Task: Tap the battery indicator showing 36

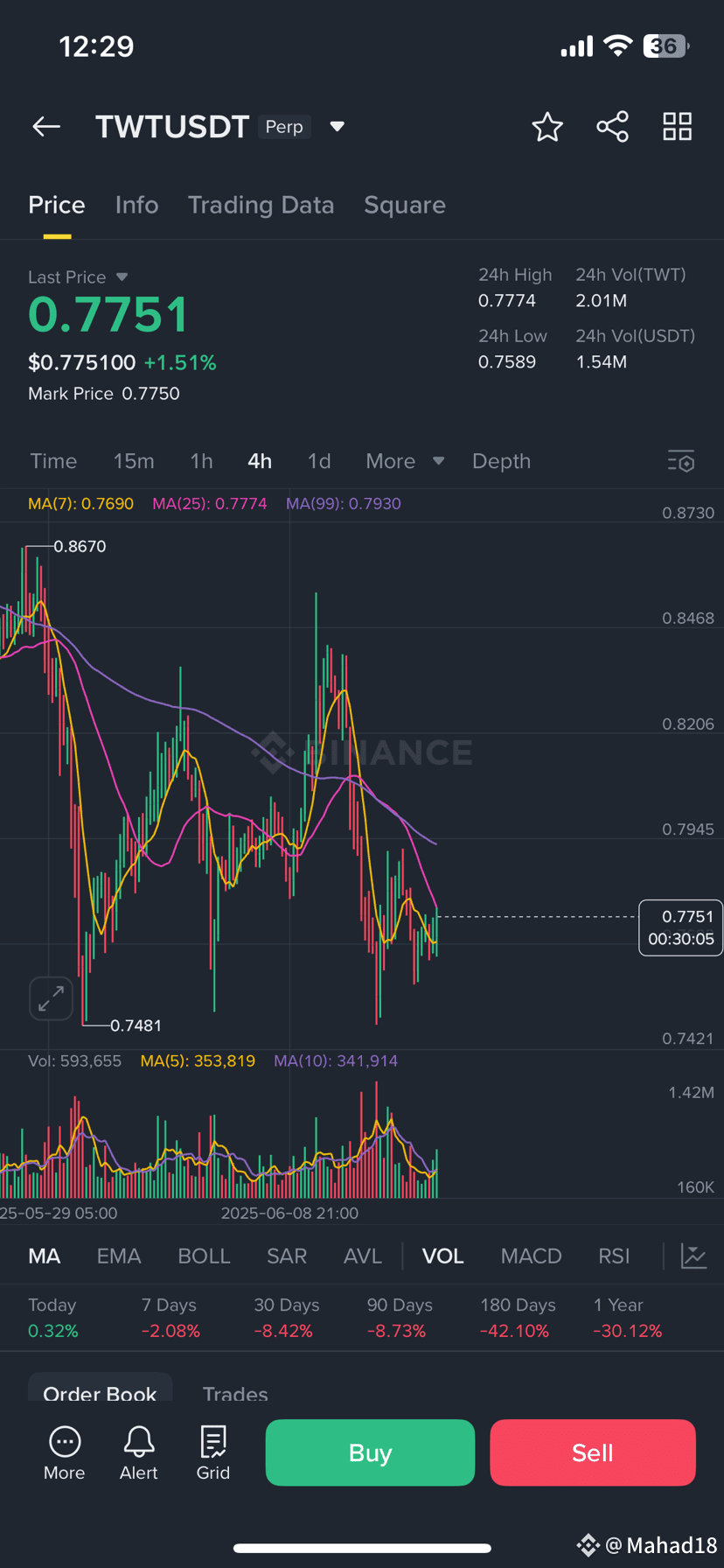Action: (666, 46)
